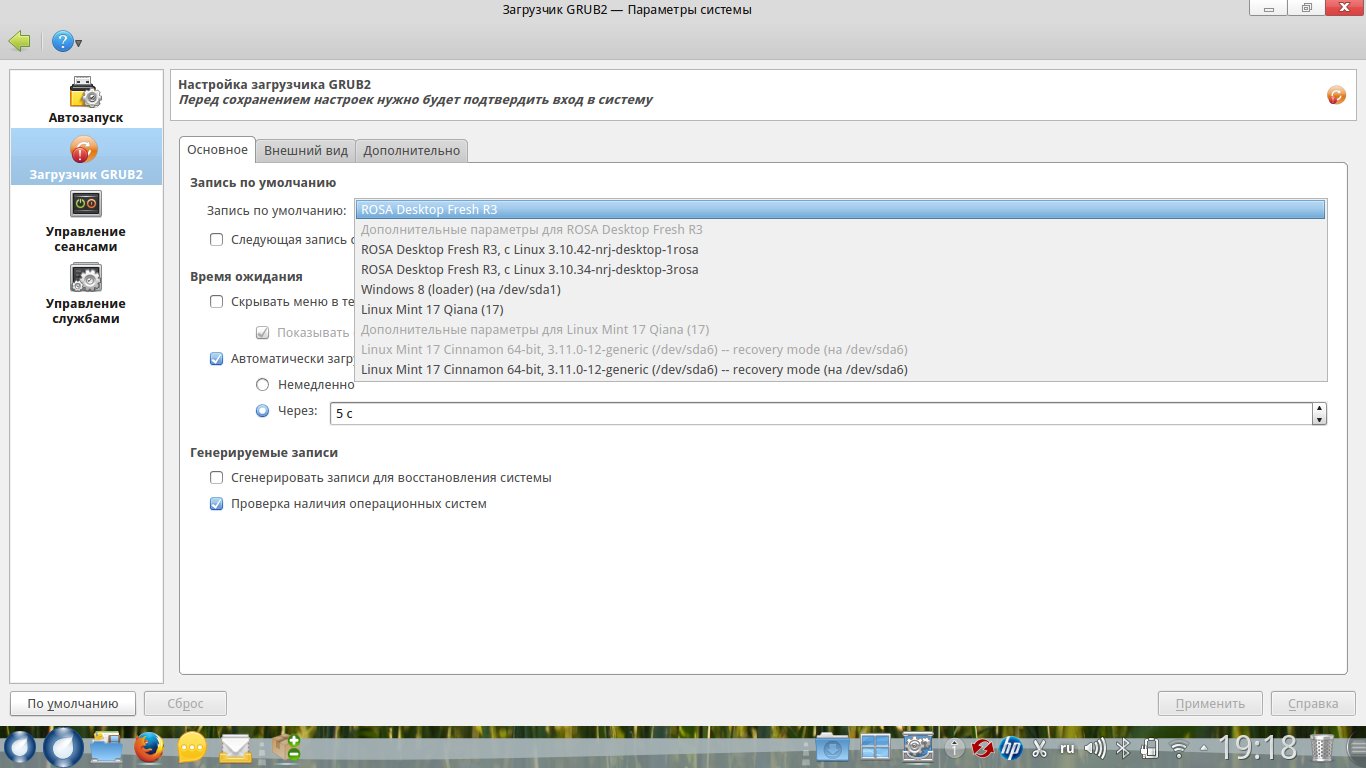This screenshot has height=768, width=1366.
Task: Switch keyboard layout via ru indicator
Action: point(1067,747)
